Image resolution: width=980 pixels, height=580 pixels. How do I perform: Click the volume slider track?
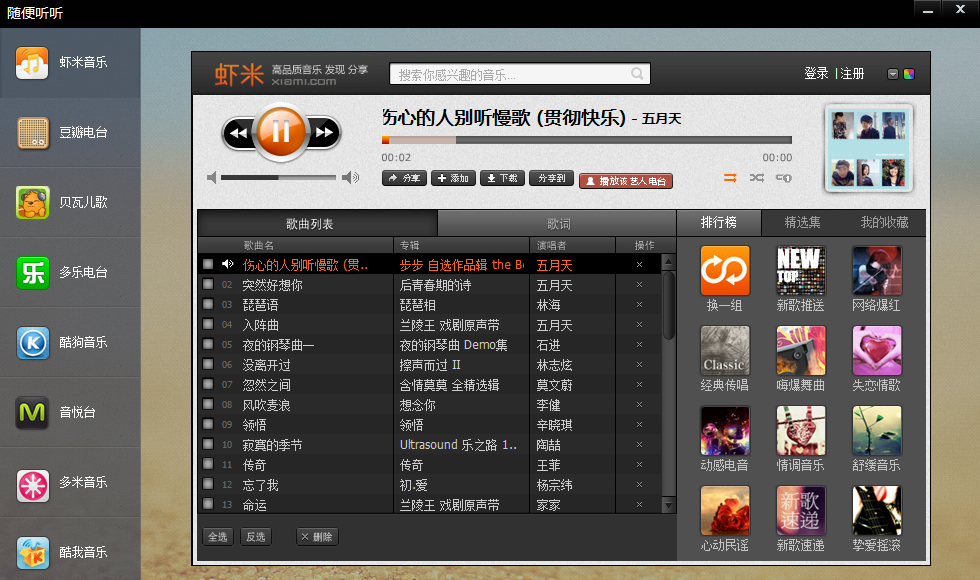(x=278, y=178)
